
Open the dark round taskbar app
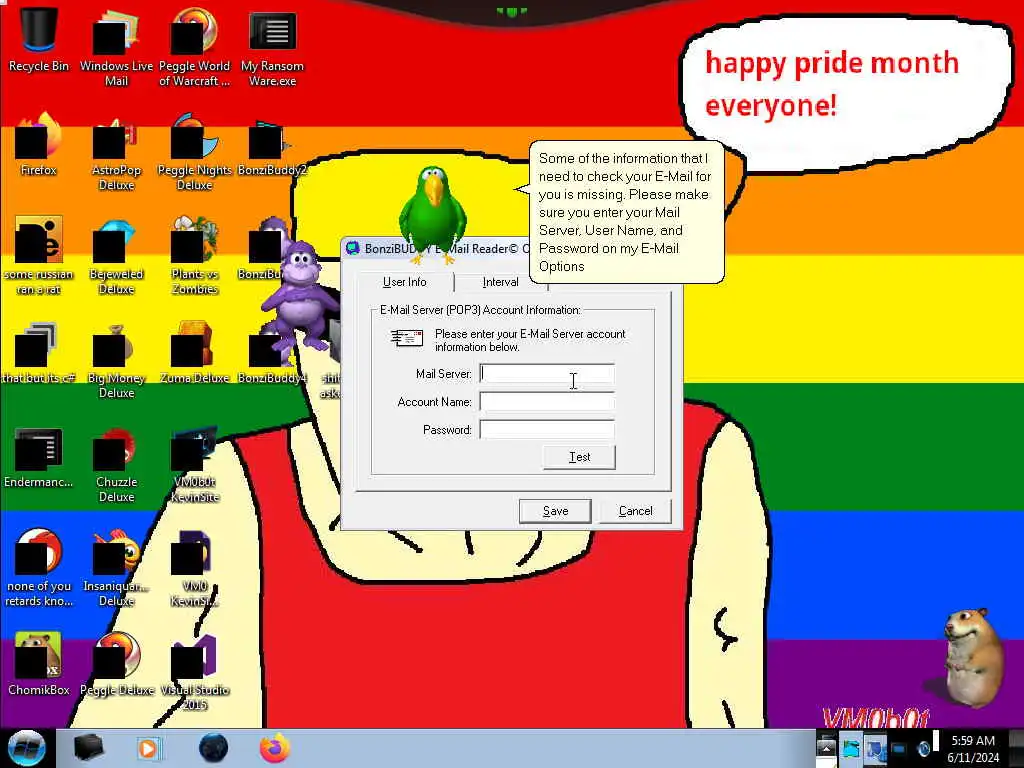[x=213, y=748]
